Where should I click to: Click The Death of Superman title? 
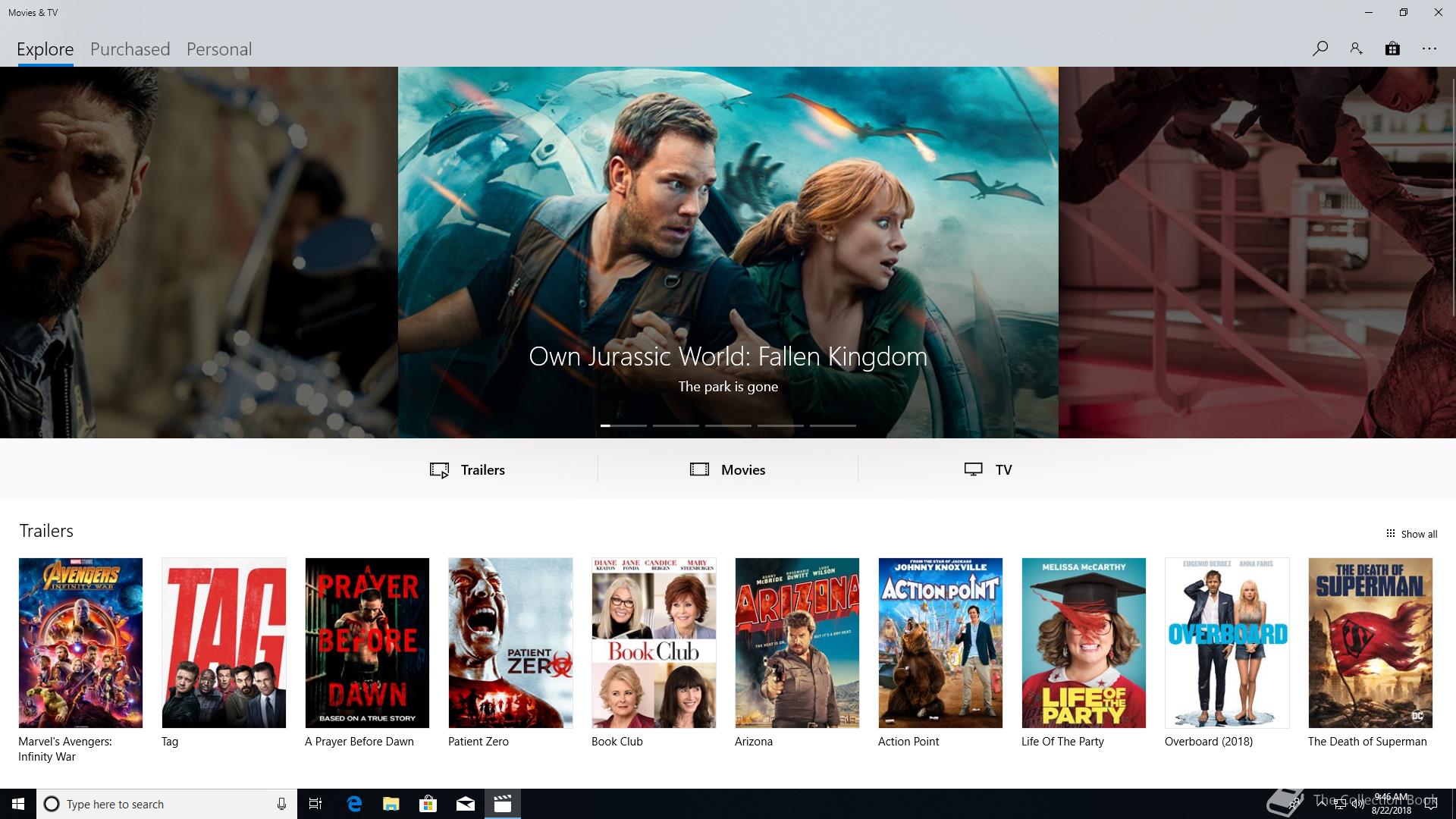pyautogui.click(x=1367, y=742)
